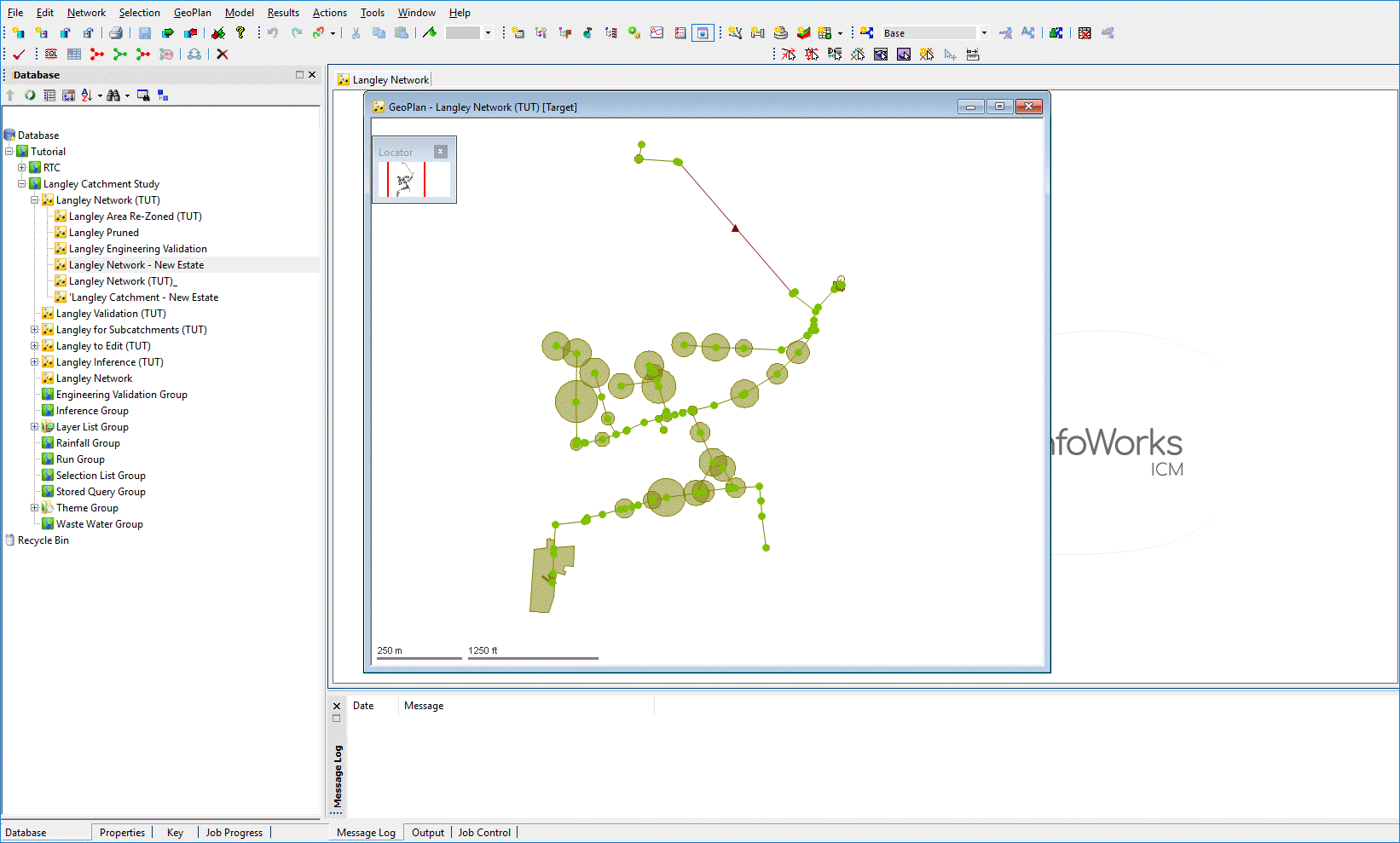Click the headphones-style loop icon
The width and height of the screenshot is (1400, 843).
(194, 55)
